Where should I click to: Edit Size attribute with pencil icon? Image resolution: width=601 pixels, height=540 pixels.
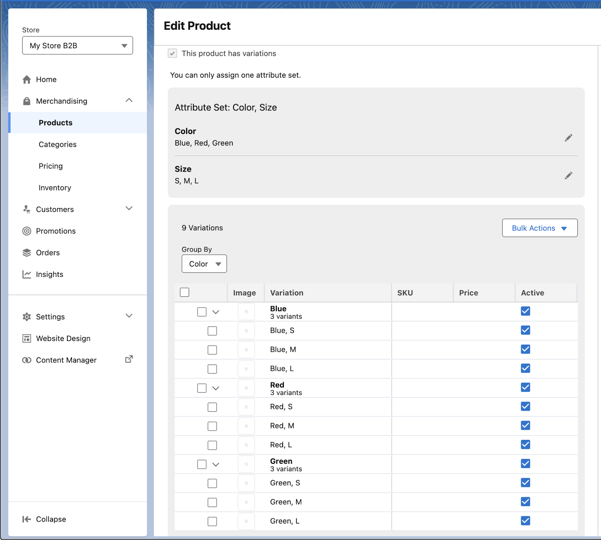coord(568,176)
